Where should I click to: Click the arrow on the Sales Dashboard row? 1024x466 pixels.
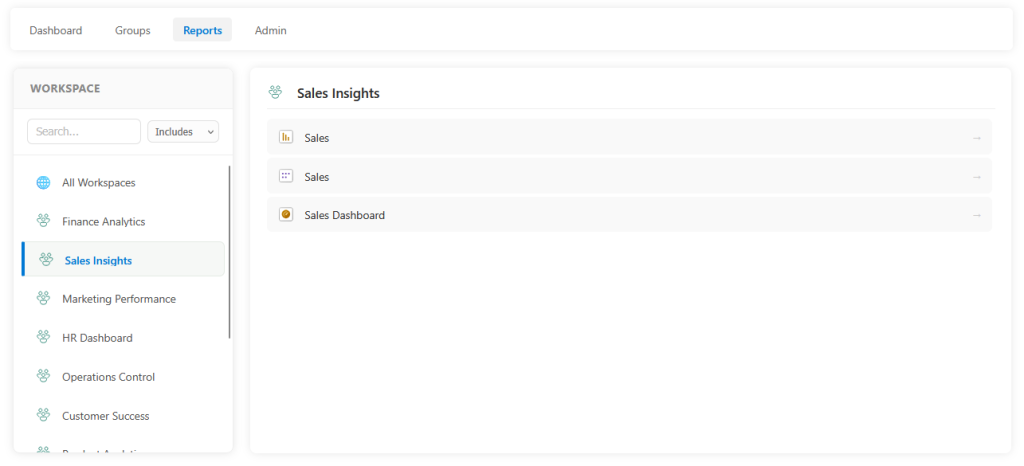976,215
